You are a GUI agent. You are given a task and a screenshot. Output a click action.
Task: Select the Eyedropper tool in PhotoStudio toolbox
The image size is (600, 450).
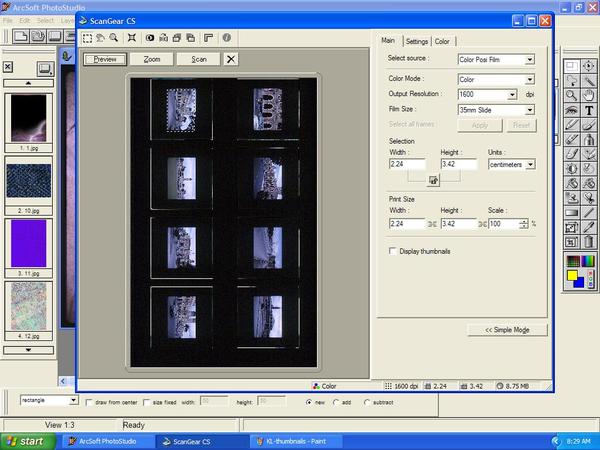coord(589,227)
